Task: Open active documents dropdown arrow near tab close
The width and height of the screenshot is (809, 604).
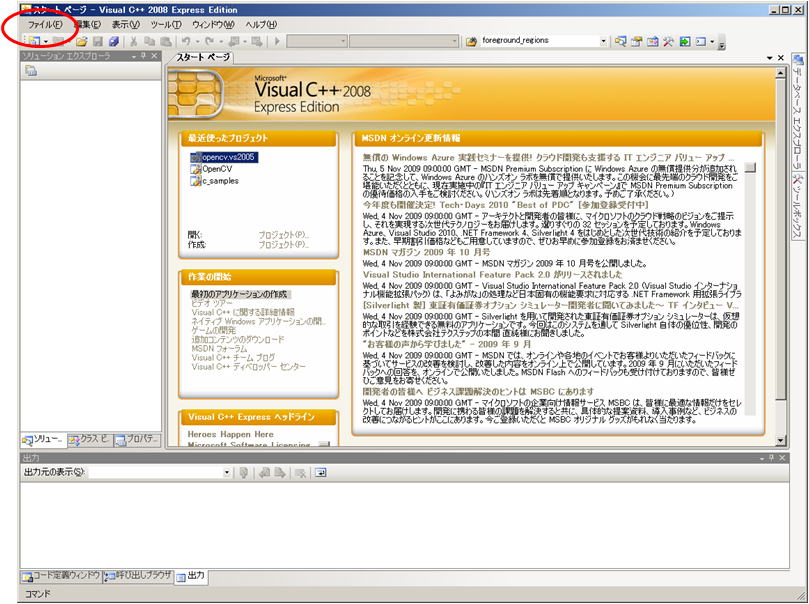Action: click(x=770, y=58)
